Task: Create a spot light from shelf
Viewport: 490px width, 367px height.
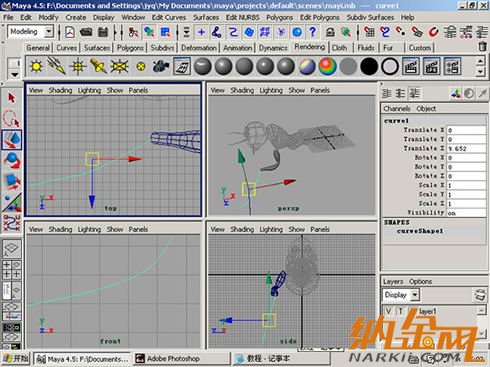Action: coord(98,66)
